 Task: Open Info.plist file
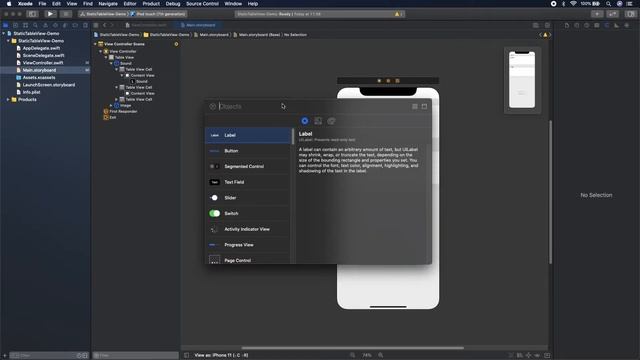[31, 92]
